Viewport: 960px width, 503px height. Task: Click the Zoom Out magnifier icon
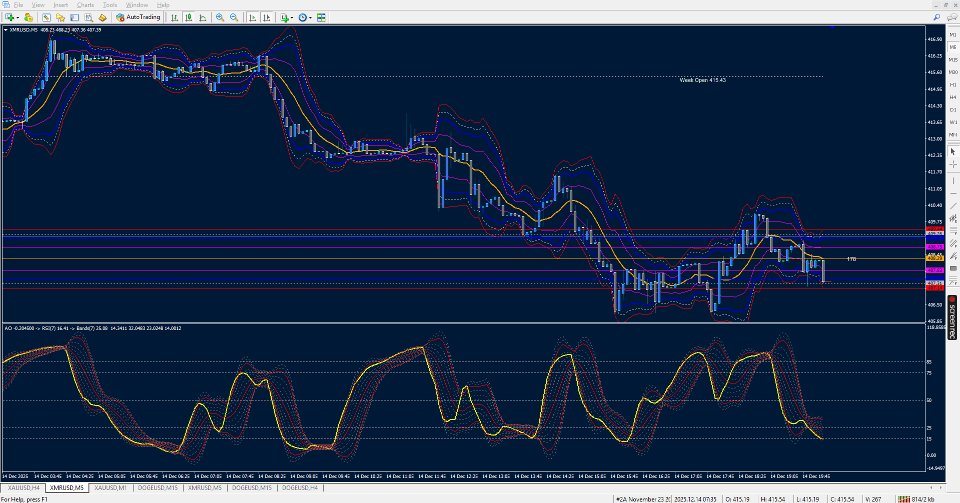point(234,17)
